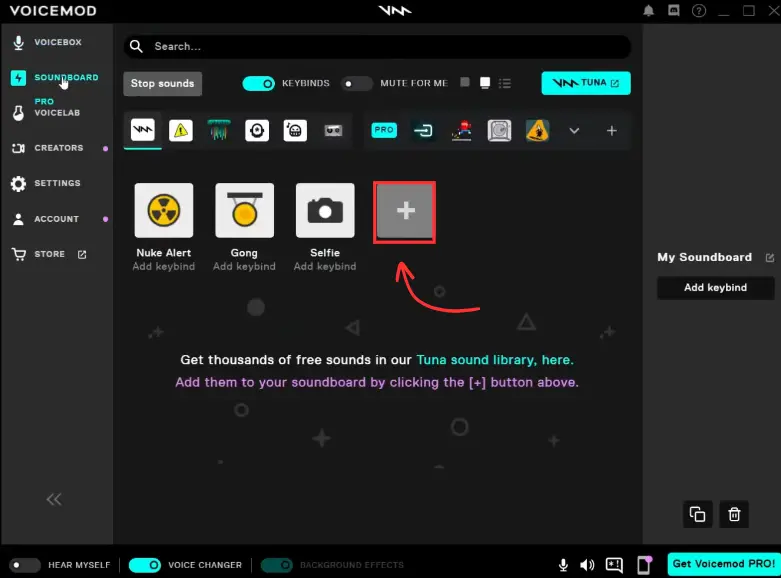Add keybind under Selfie

325,267
